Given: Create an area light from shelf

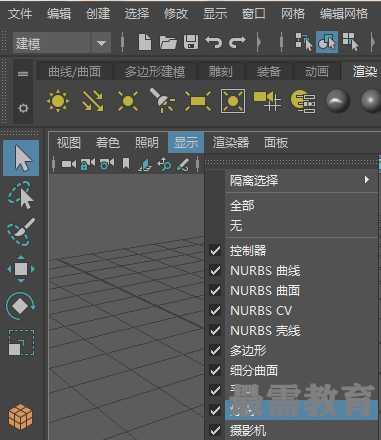Looking at the screenshot, I should (198, 100).
